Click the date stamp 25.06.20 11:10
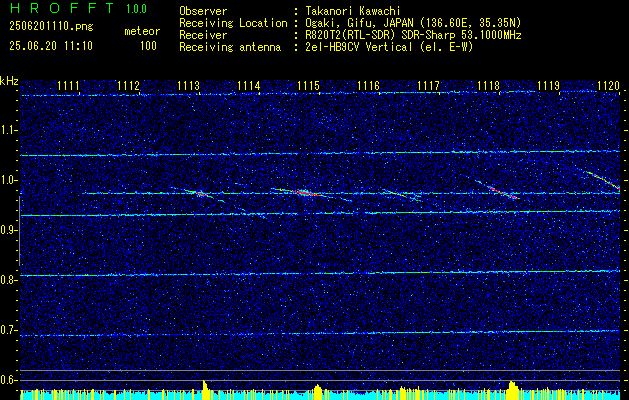The width and height of the screenshot is (629, 400). pyautogui.click(x=51, y=46)
